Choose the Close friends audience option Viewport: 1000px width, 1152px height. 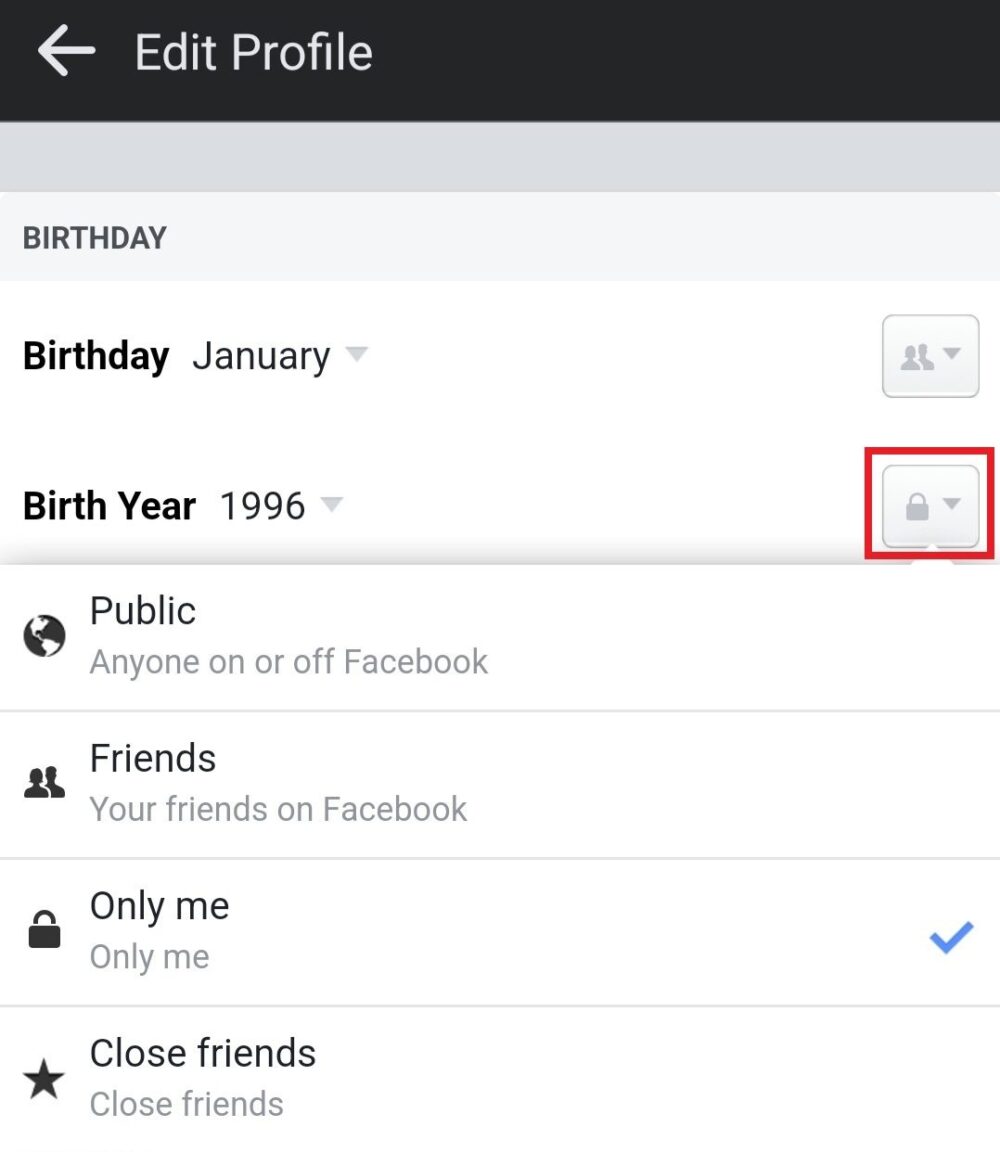(x=203, y=1077)
